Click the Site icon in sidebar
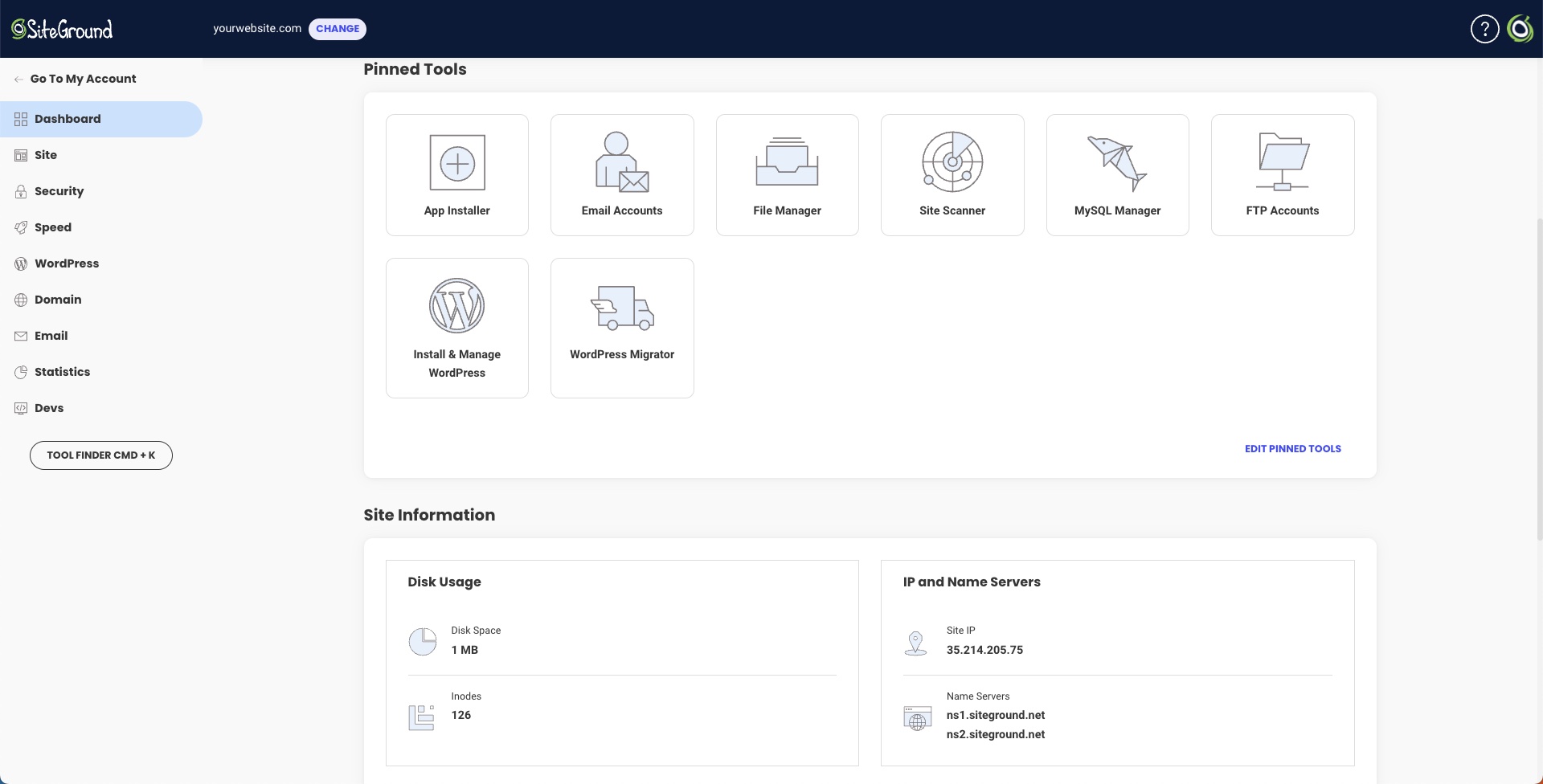This screenshot has height=784, width=1543. coord(21,155)
